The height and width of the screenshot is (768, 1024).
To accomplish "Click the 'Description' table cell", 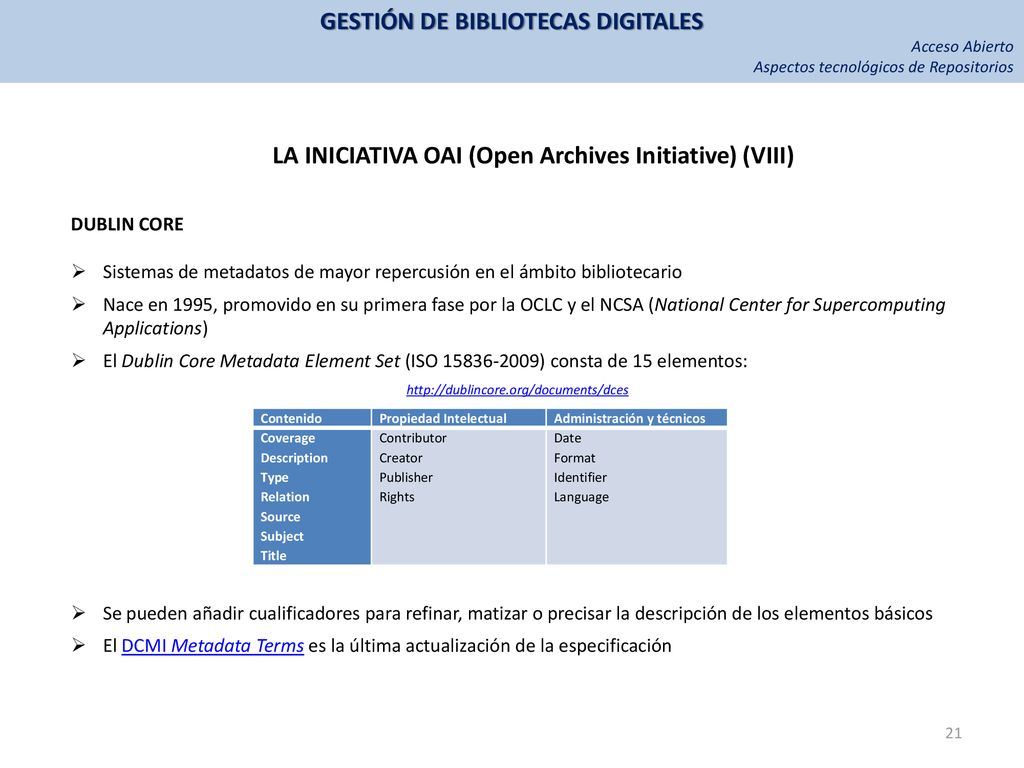I will (x=294, y=458).
